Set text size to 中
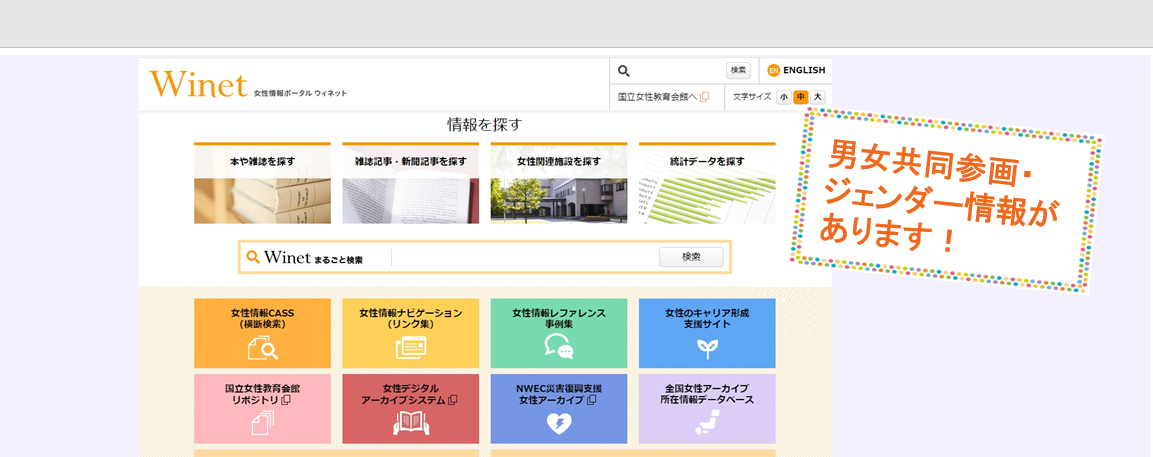Viewport: 1153px width, 457px height. [x=801, y=96]
